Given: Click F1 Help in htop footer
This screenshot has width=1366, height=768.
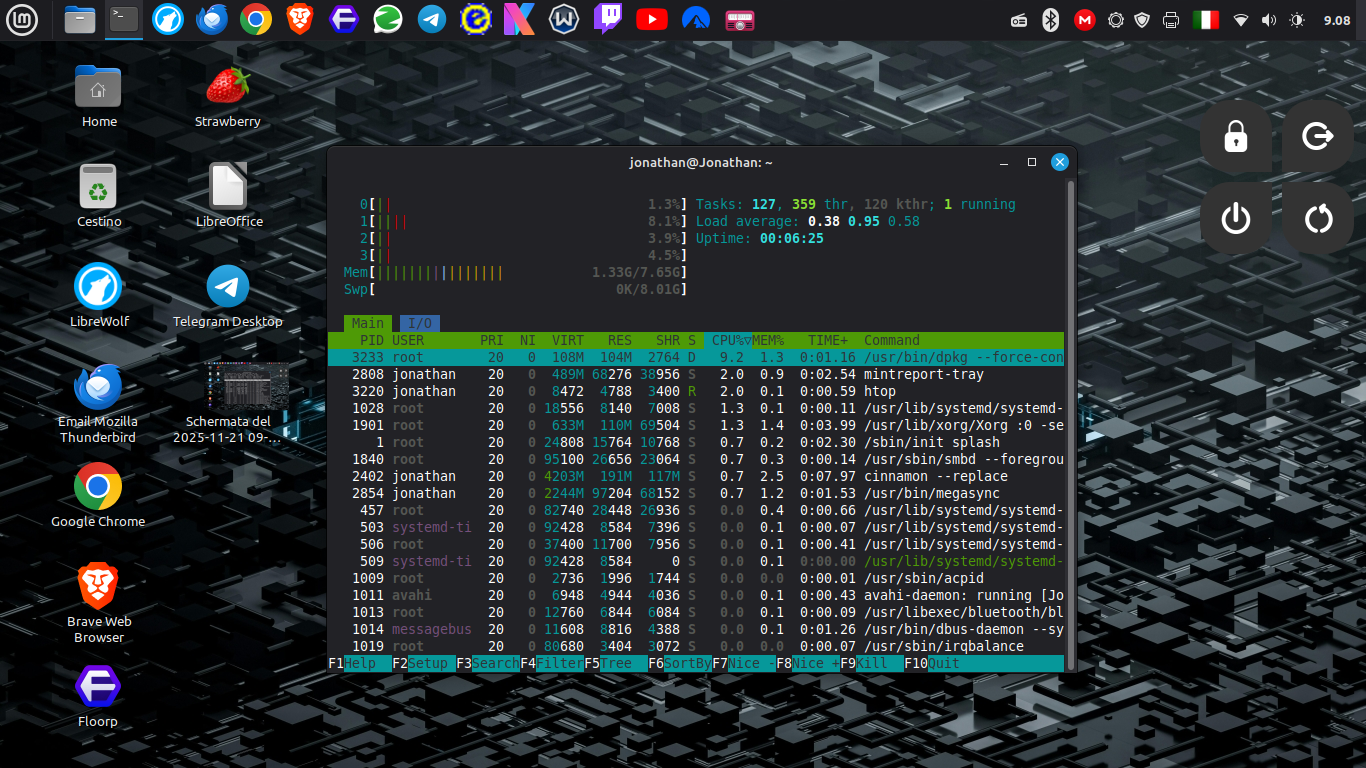Looking at the screenshot, I should [x=352, y=663].
